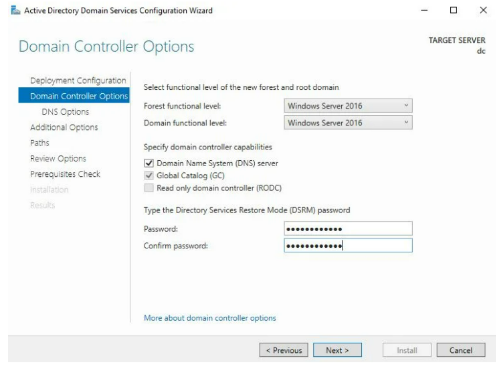Maximize the configuration wizard window

453,10
